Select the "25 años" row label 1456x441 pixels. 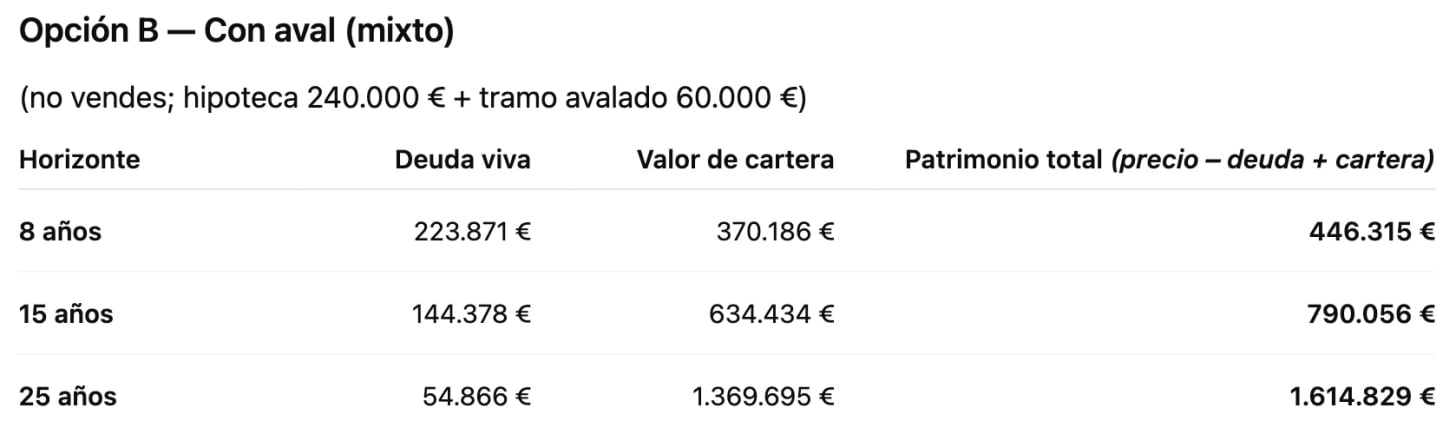[x=68, y=396]
